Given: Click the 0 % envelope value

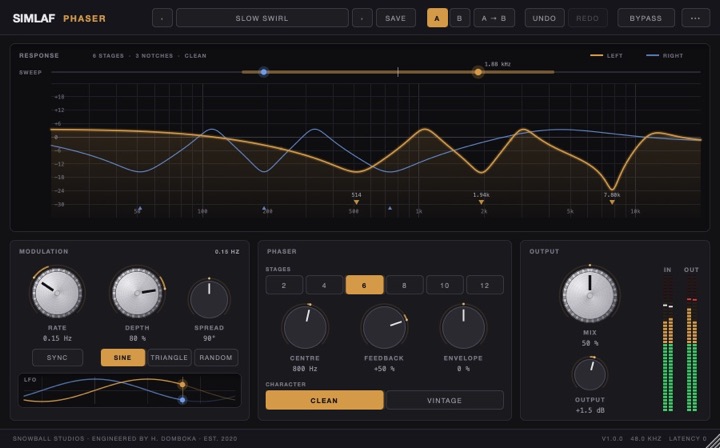Looking at the screenshot, I should click(x=463, y=369).
